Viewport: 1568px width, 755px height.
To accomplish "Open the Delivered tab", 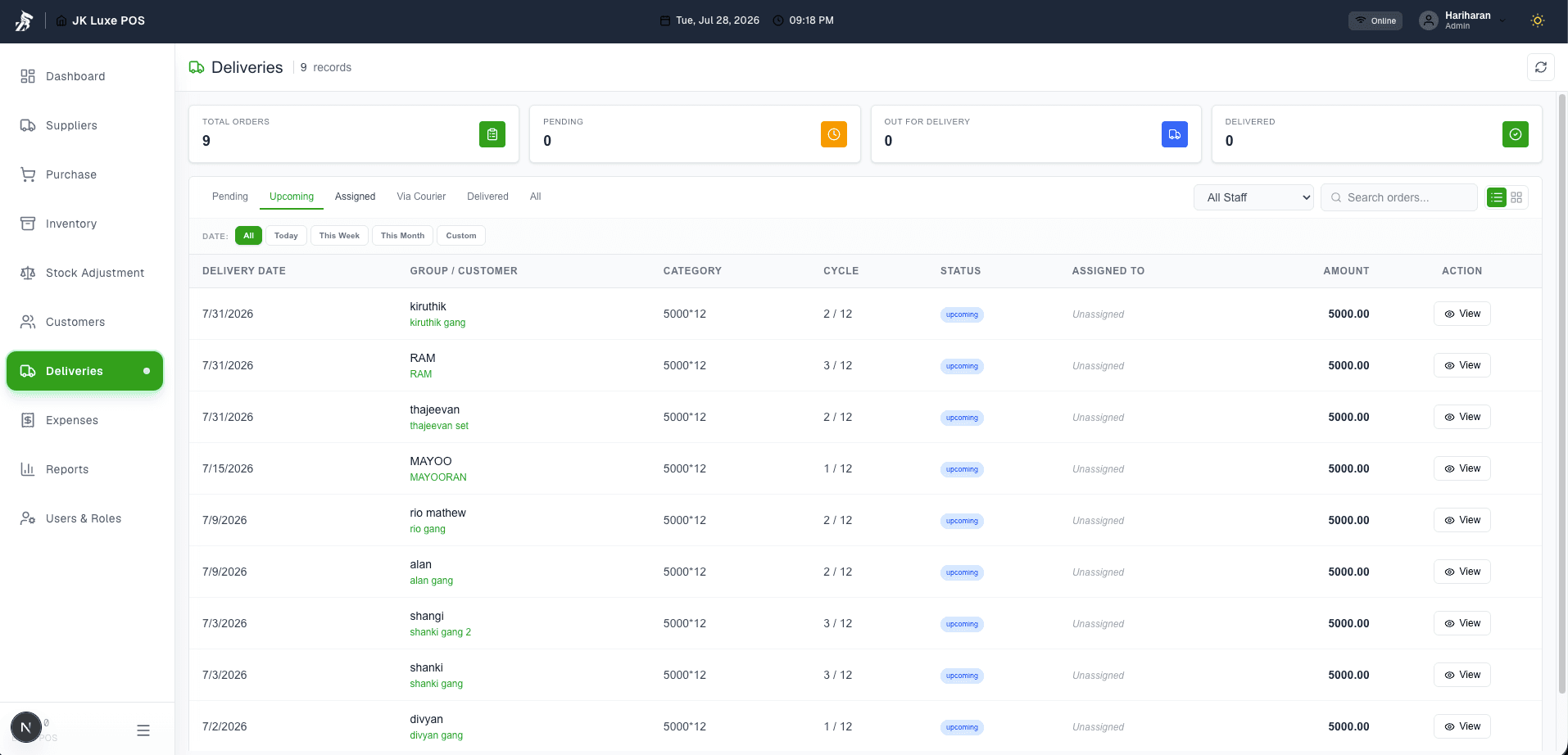I will [x=487, y=197].
